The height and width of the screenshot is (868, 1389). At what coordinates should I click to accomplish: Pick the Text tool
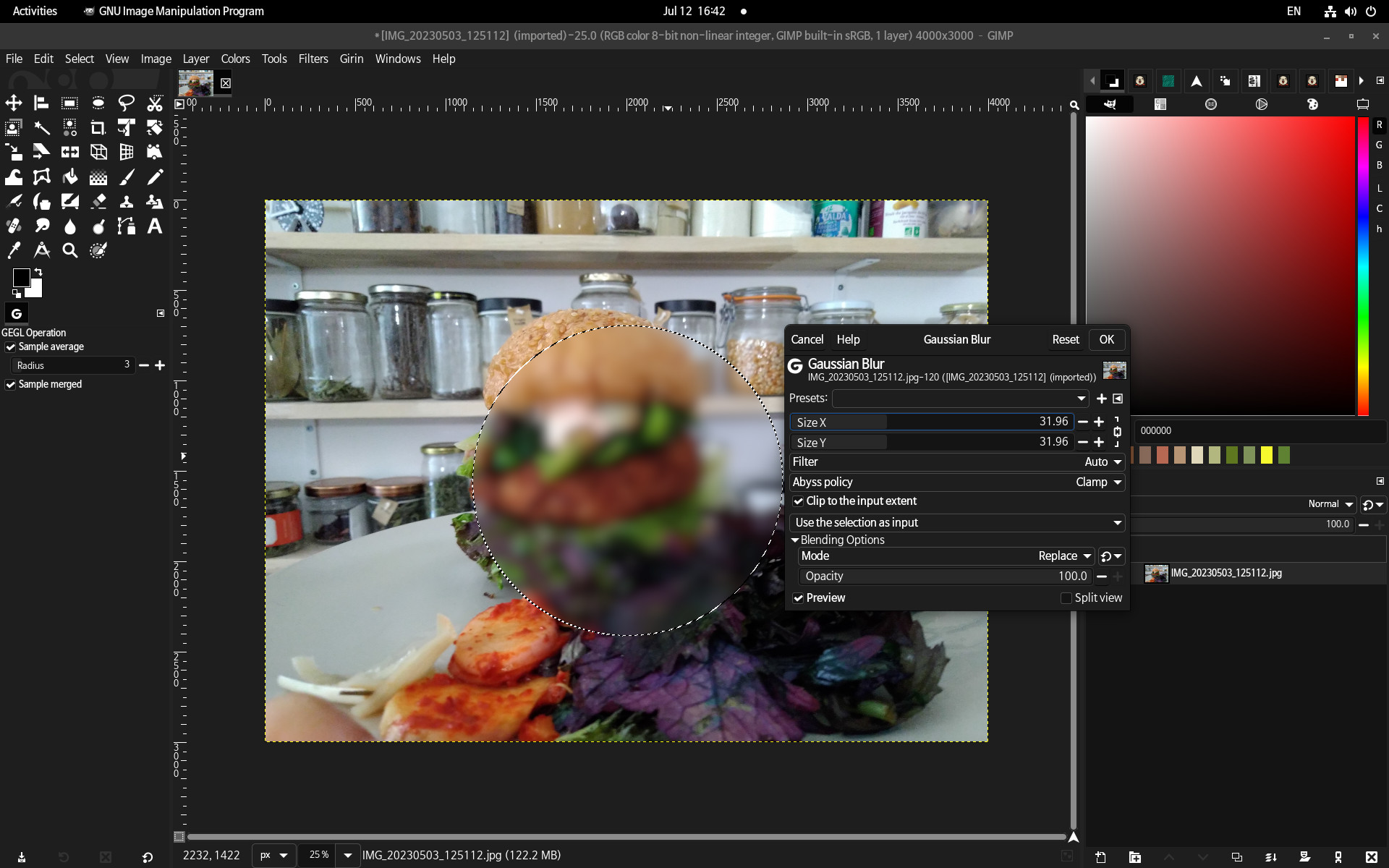point(154,226)
